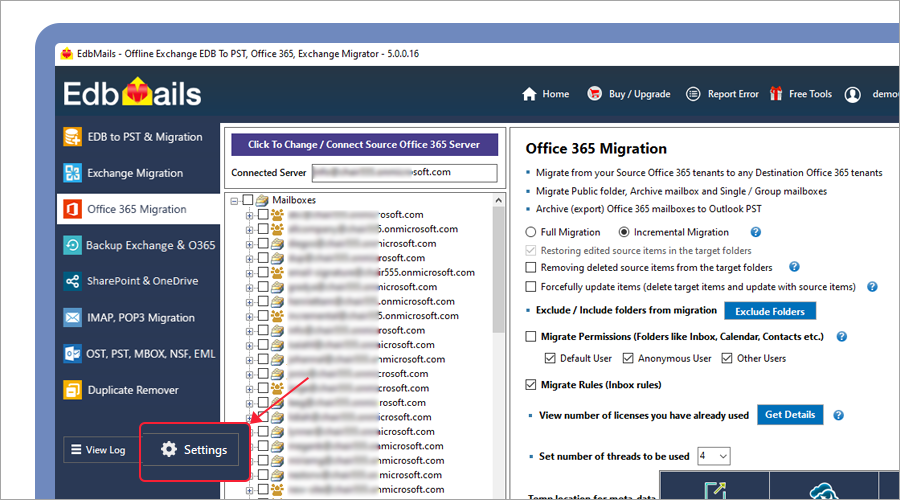Open IMAP, POP3 Migration section
Viewport: 900px width, 500px height.
(x=138, y=317)
